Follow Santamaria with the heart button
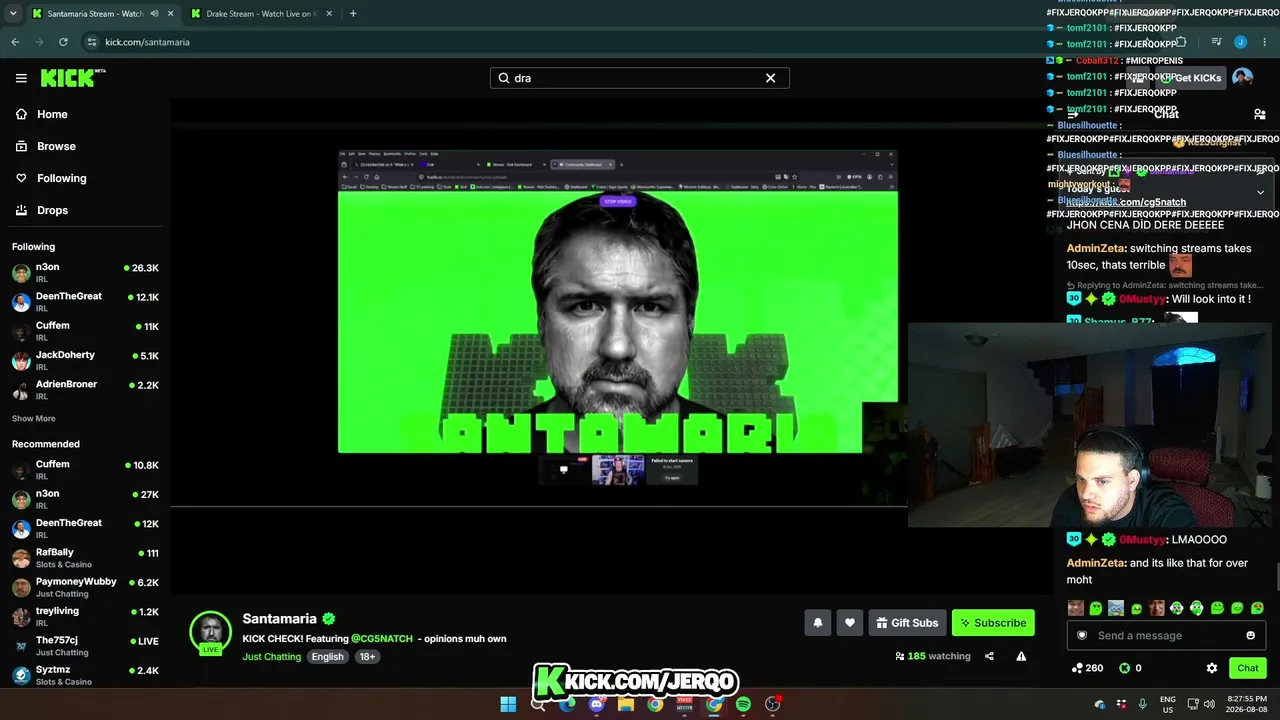Screen dimensions: 1280x720 pos(849,623)
